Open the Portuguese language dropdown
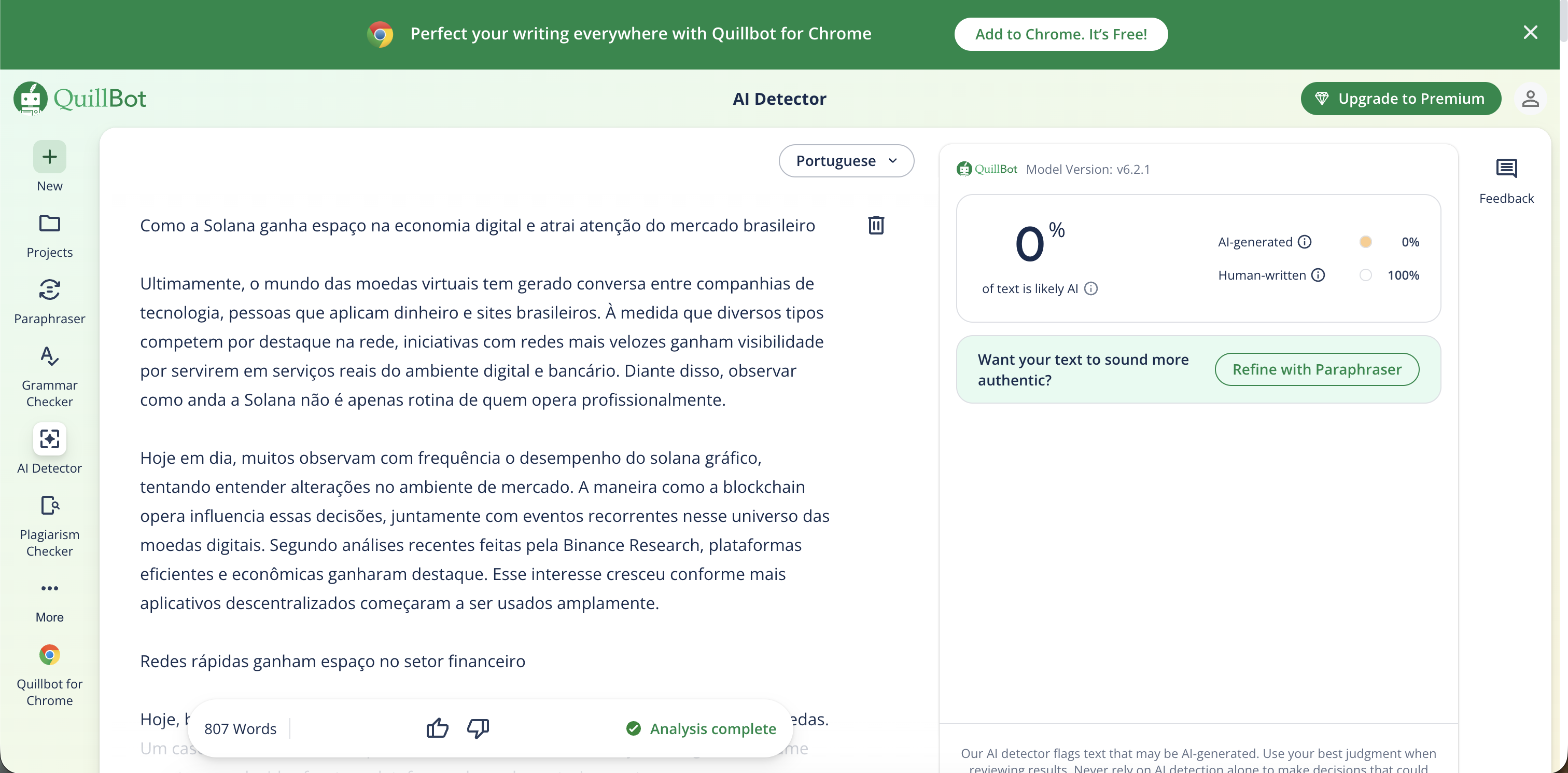This screenshot has height=773, width=1568. tap(846, 160)
